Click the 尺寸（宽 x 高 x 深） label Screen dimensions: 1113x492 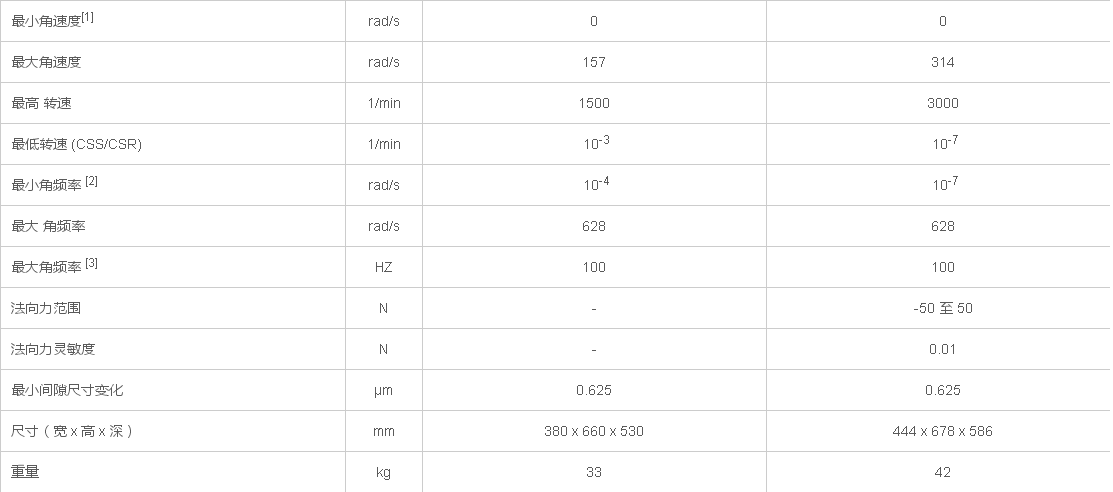[x=73, y=431]
